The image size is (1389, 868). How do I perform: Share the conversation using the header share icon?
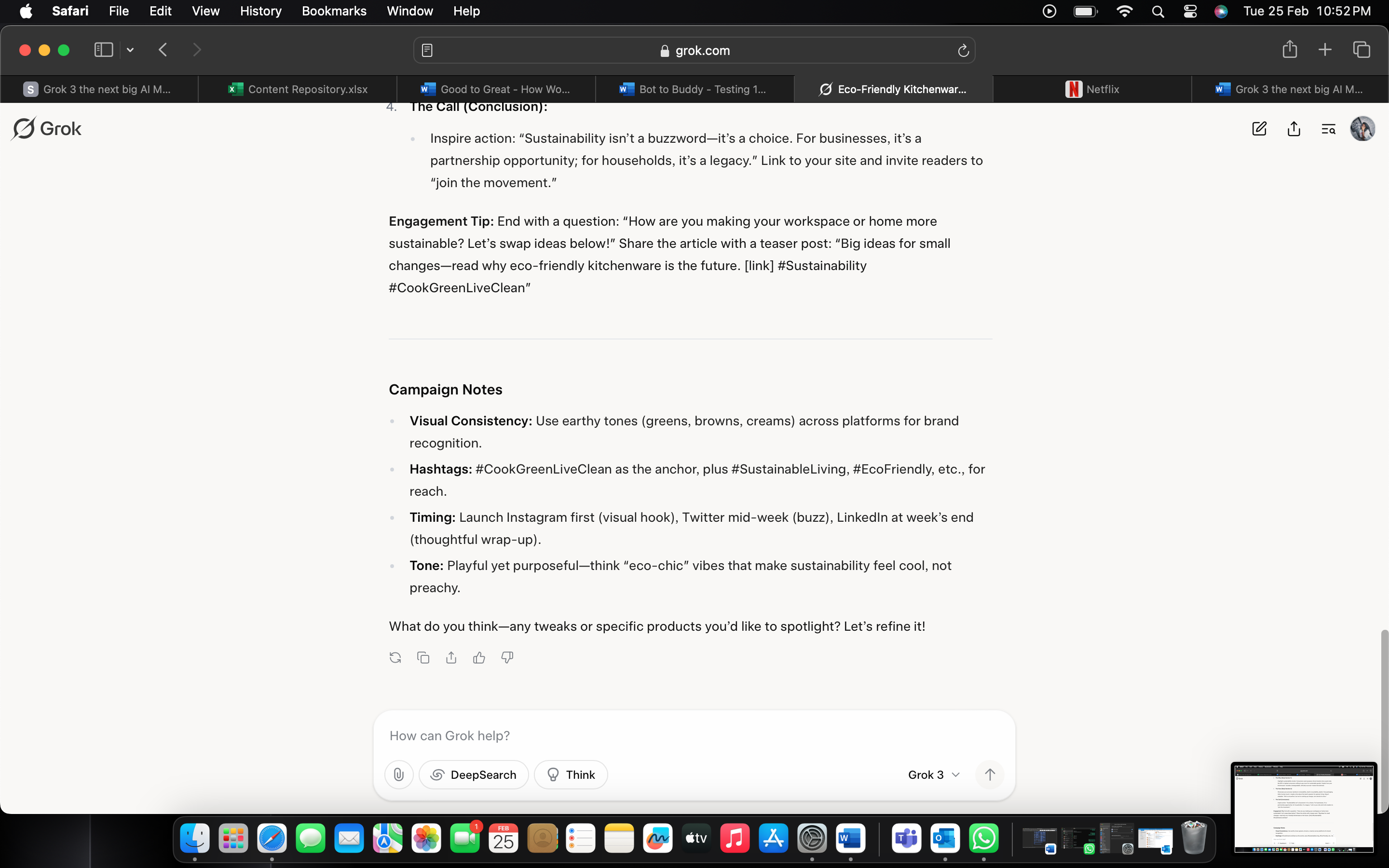[x=1294, y=129]
